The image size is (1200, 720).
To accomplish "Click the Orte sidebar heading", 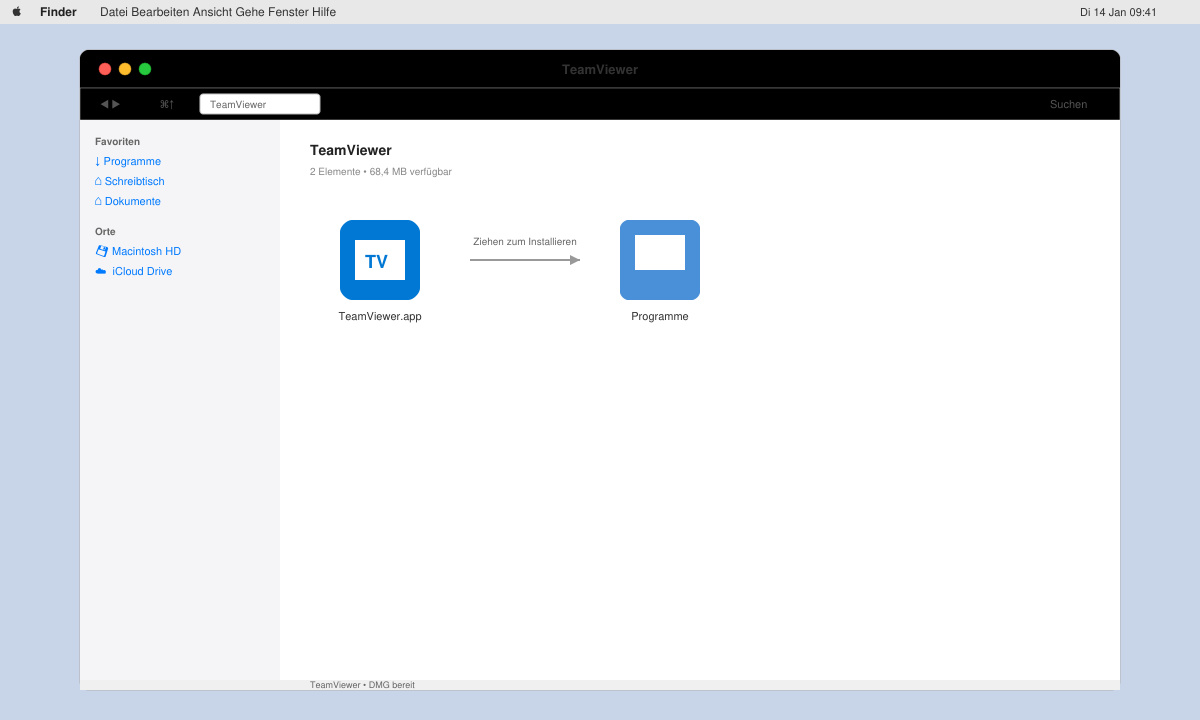I will click(x=105, y=231).
